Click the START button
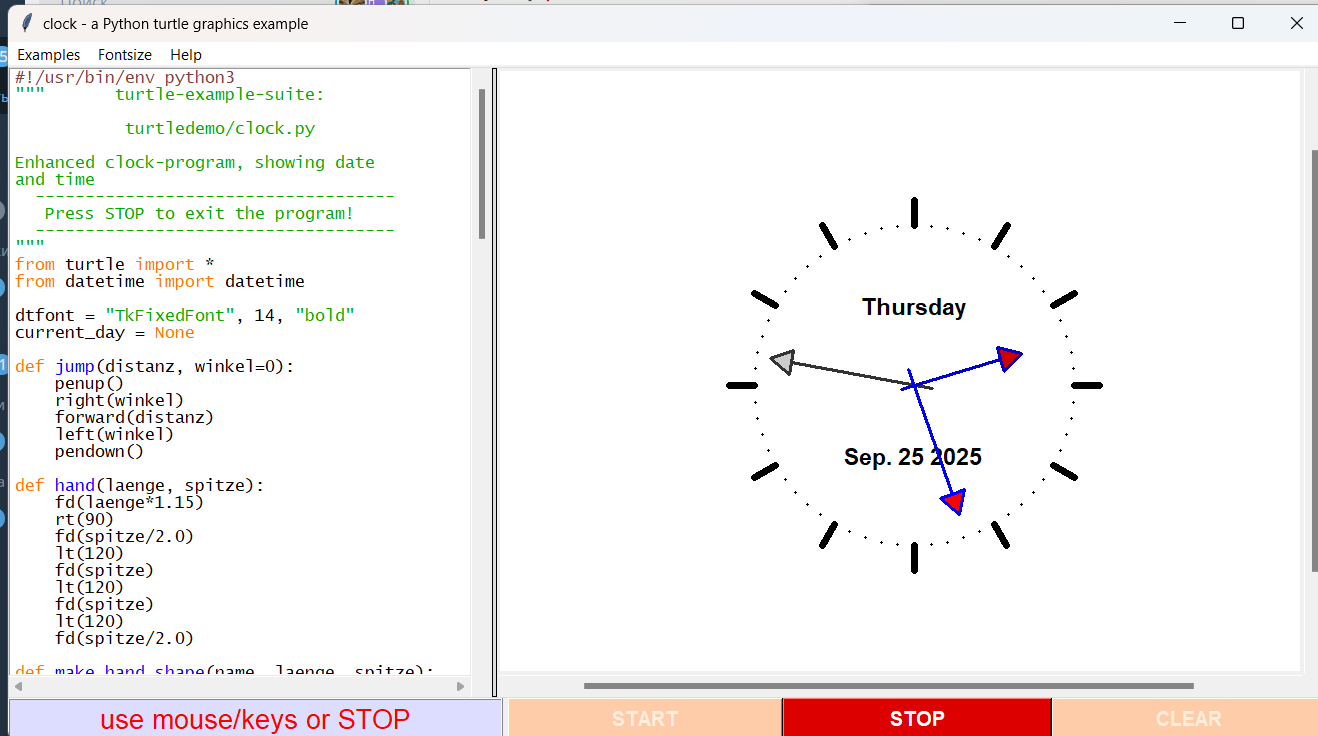Screen dimensions: 1318x736 644,718
